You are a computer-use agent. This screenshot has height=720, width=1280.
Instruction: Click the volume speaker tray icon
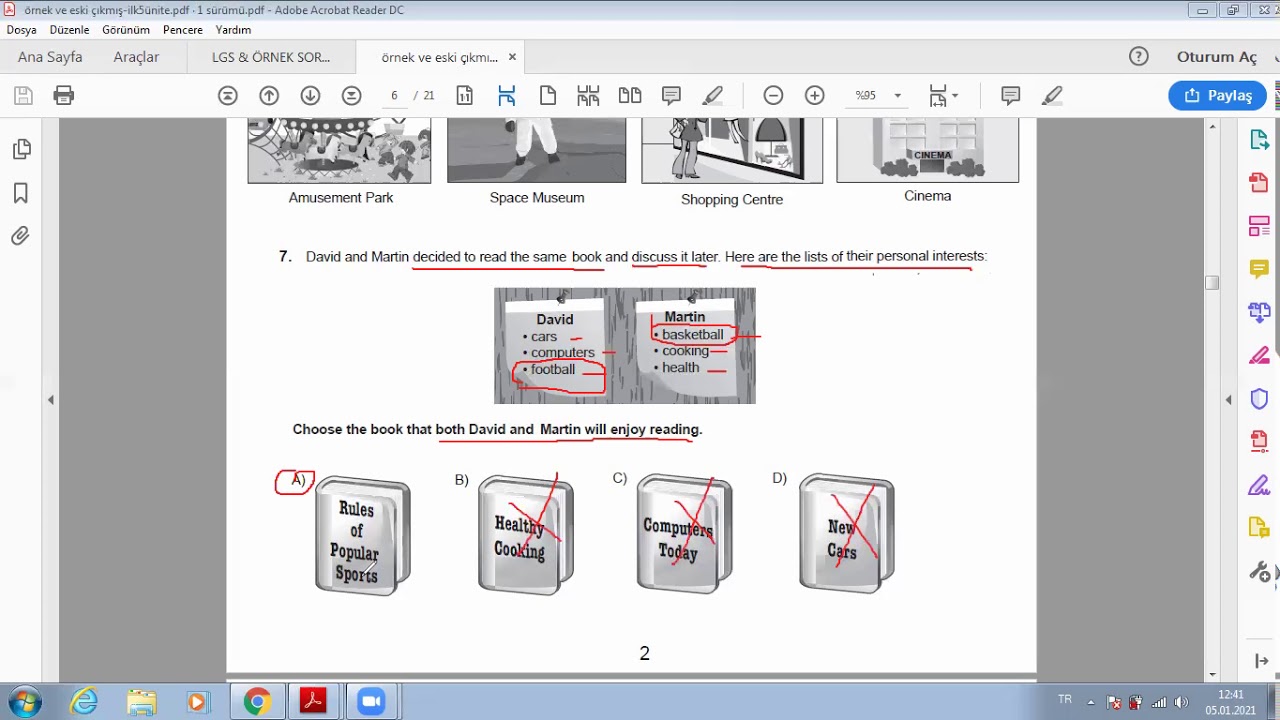click(x=1180, y=702)
